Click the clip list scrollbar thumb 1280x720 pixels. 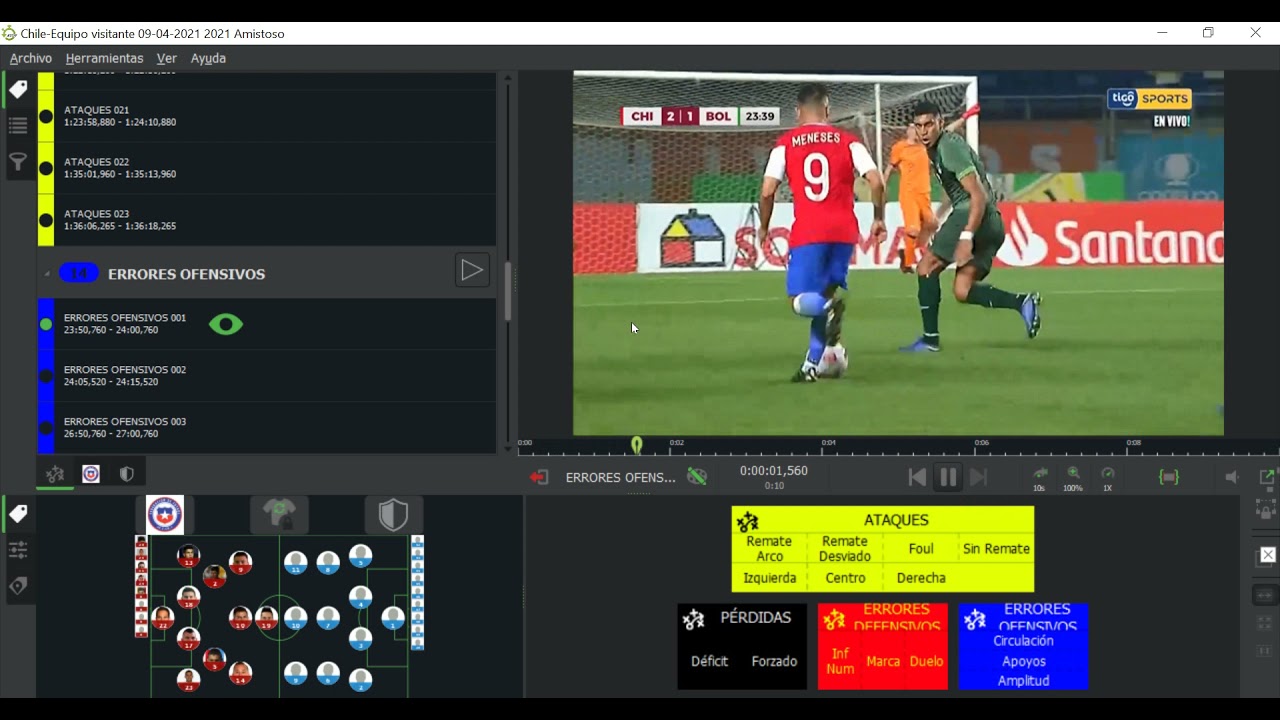pyautogui.click(x=508, y=291)
